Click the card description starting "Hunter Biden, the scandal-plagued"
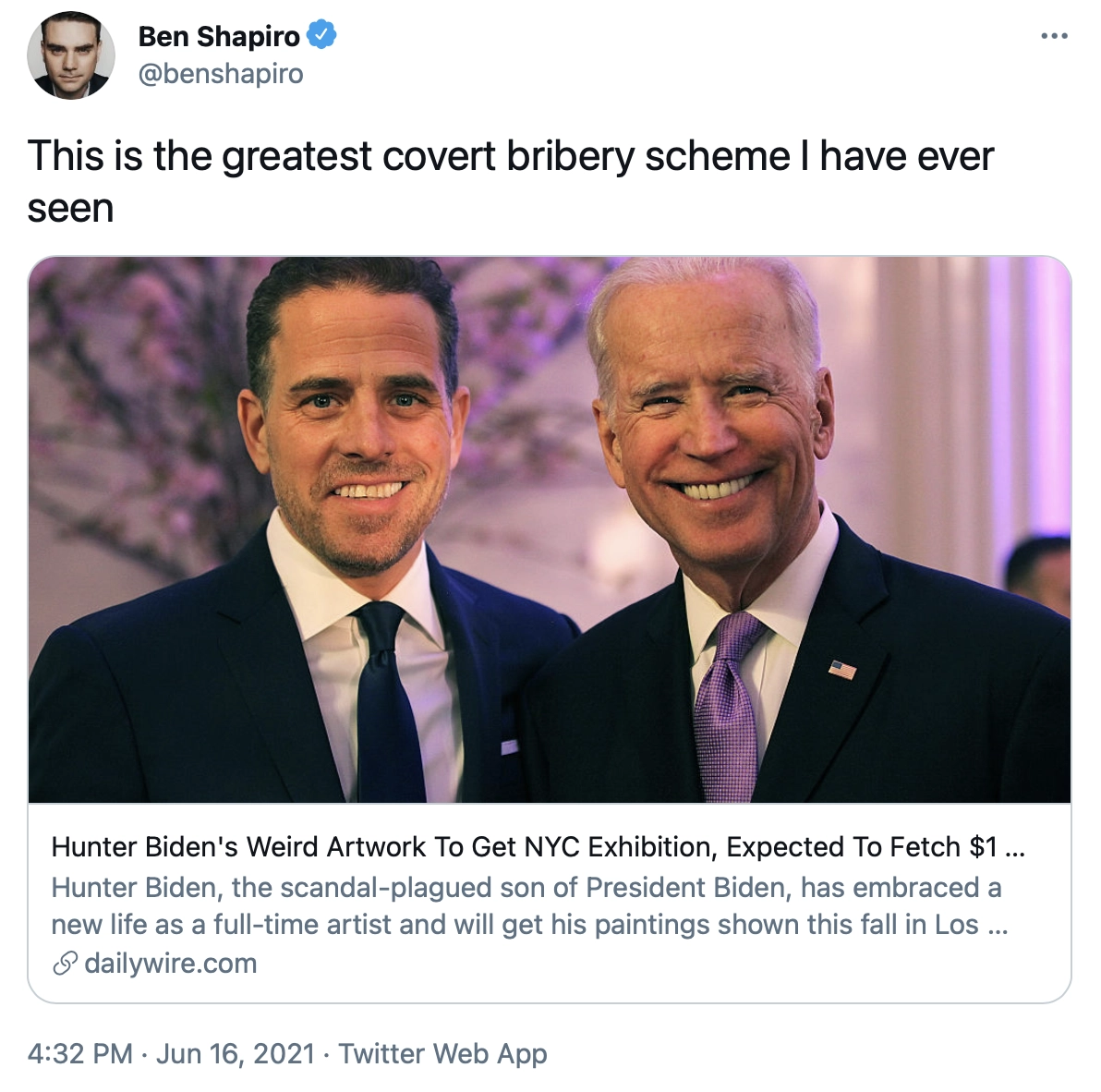Image resolution: width=1101 pixels, height=1092 pixels. [526, 887]
